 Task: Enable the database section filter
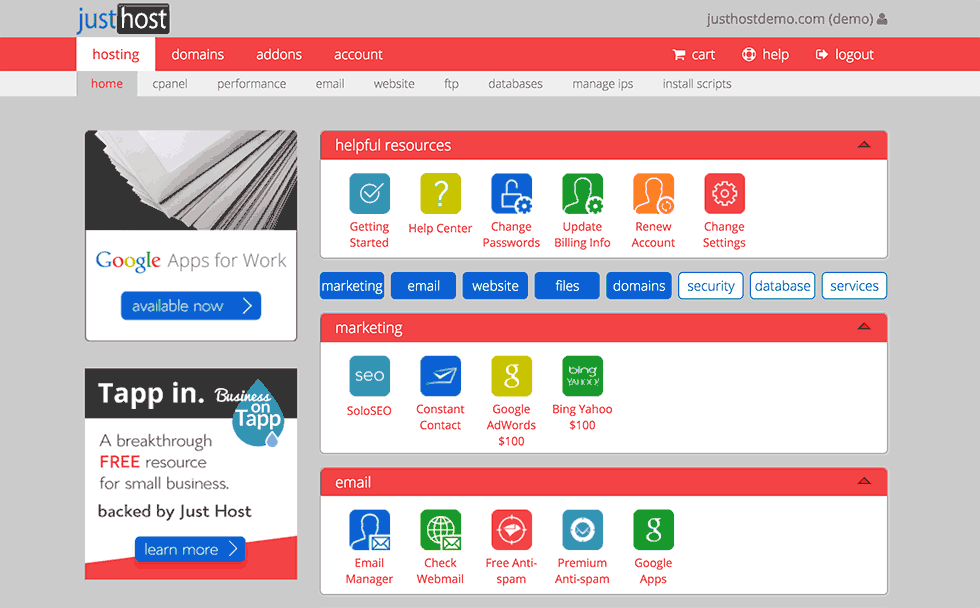[782, 286]
